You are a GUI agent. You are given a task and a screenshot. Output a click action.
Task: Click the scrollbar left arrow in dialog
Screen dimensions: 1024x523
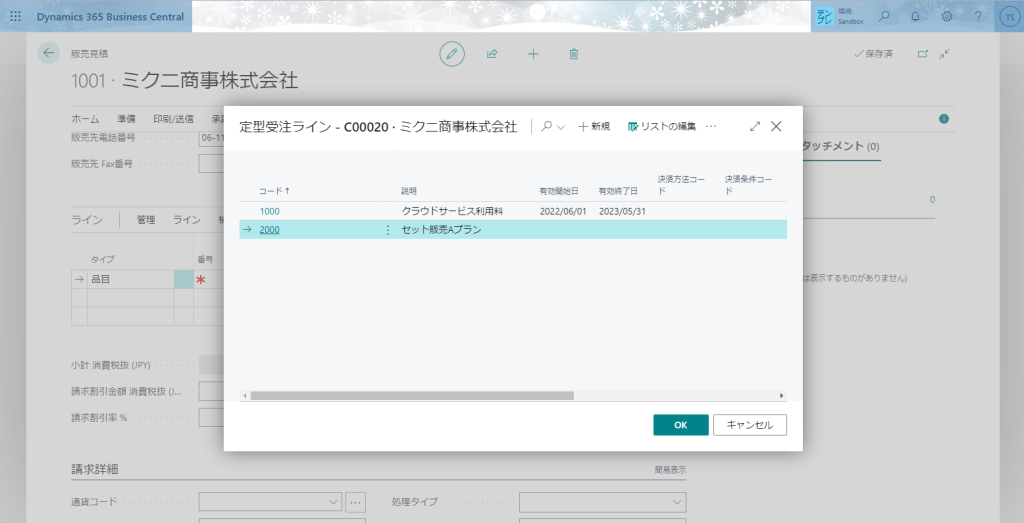tap(245, 396)
